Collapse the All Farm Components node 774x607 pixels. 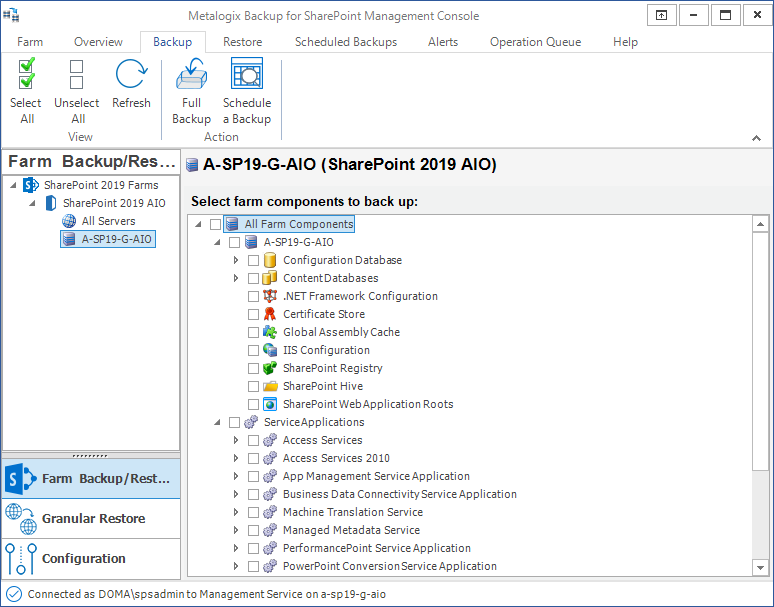198,224
